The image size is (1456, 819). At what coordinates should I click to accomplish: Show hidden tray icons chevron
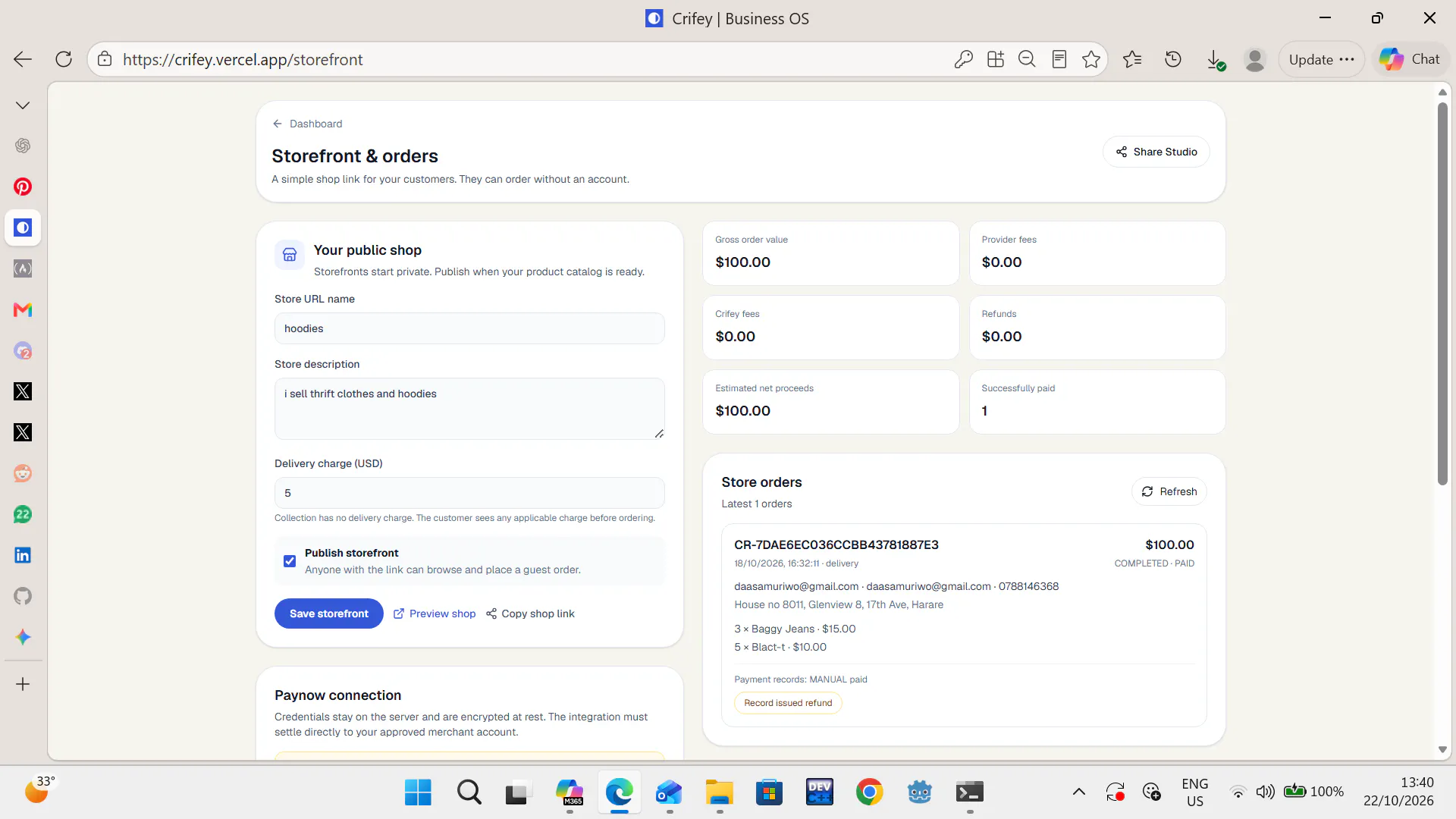click(x=1079, y=792)
